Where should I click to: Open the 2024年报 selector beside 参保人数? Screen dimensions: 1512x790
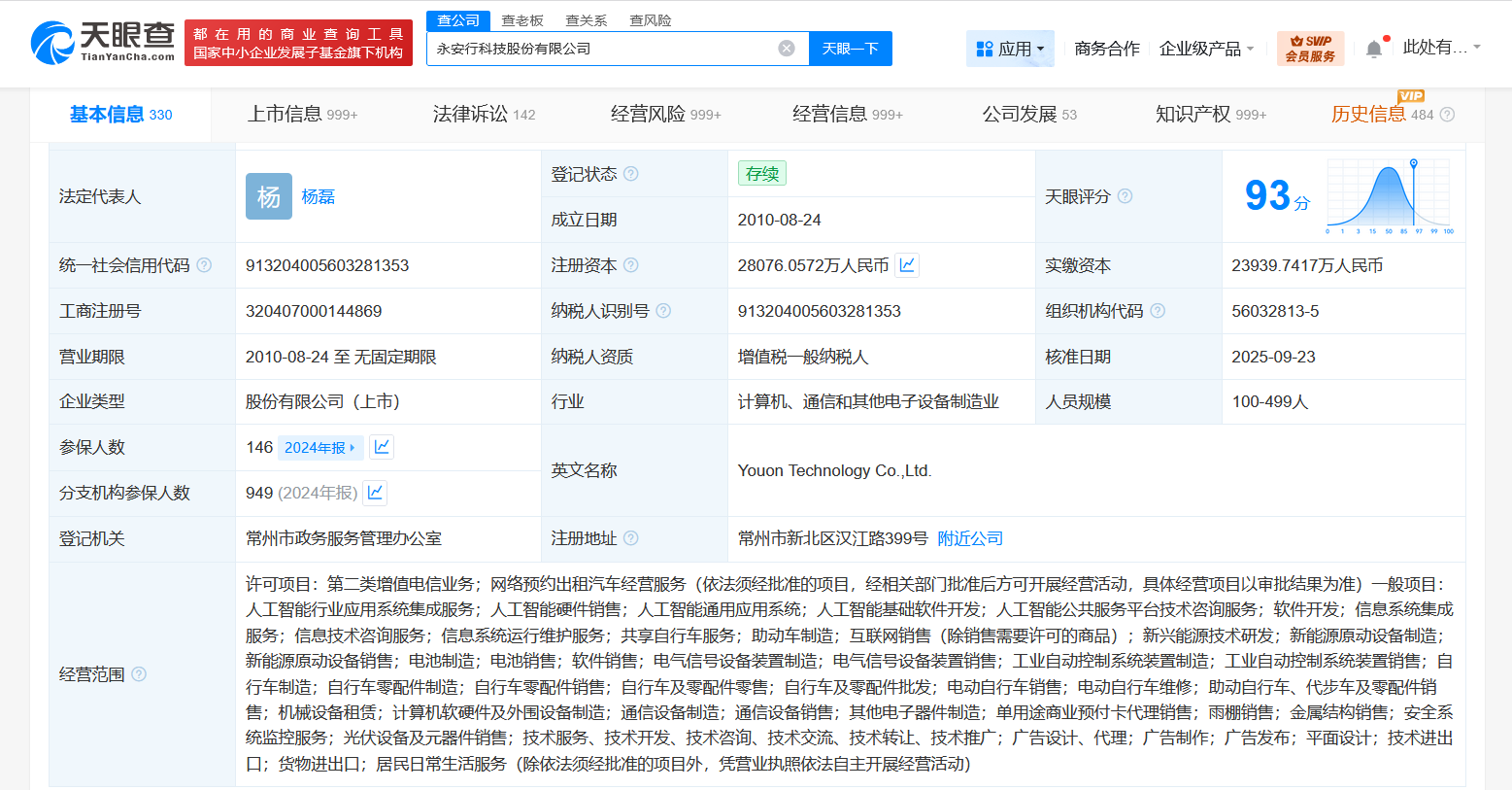click(x=321, y=446)
